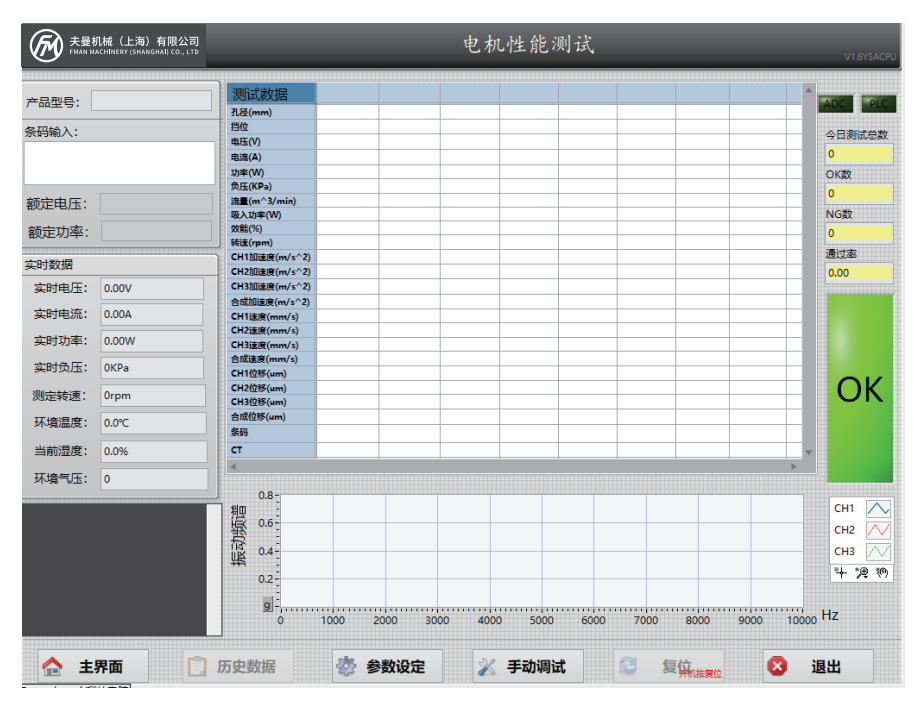Screen dimensions: 923x716
Task: Select the 电压(V) row header
Action: click(271, 142)
